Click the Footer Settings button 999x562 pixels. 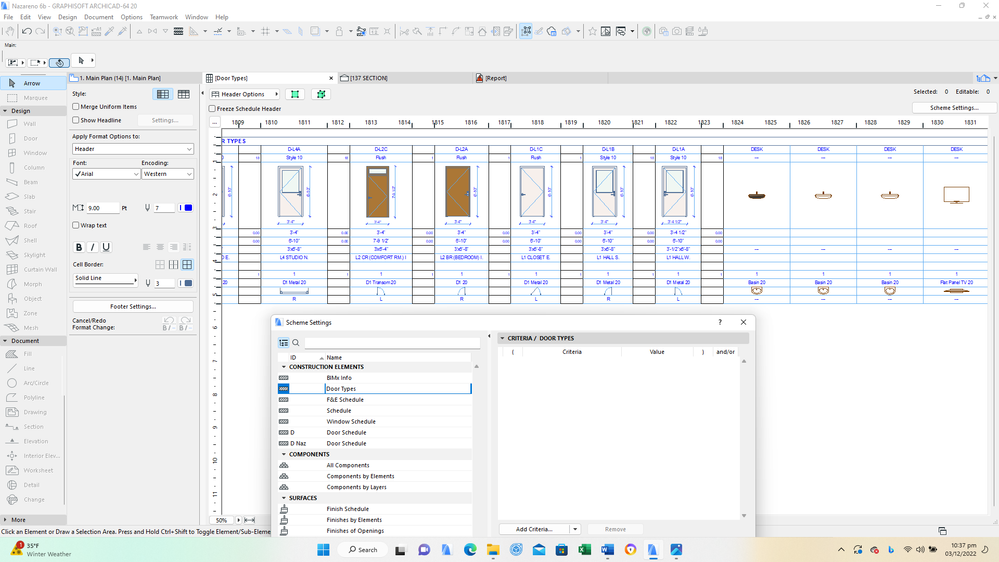point(133,306)
